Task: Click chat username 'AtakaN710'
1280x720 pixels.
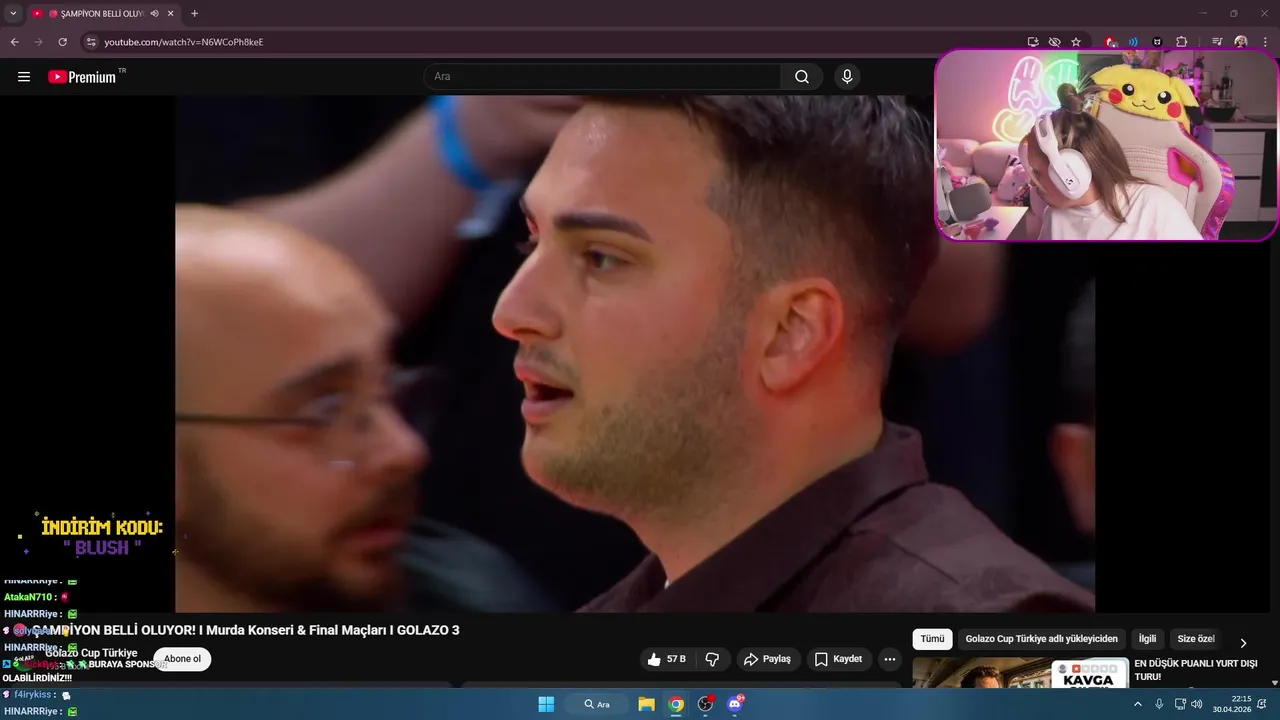Action: pyautogui.click(x=28, y=597)
